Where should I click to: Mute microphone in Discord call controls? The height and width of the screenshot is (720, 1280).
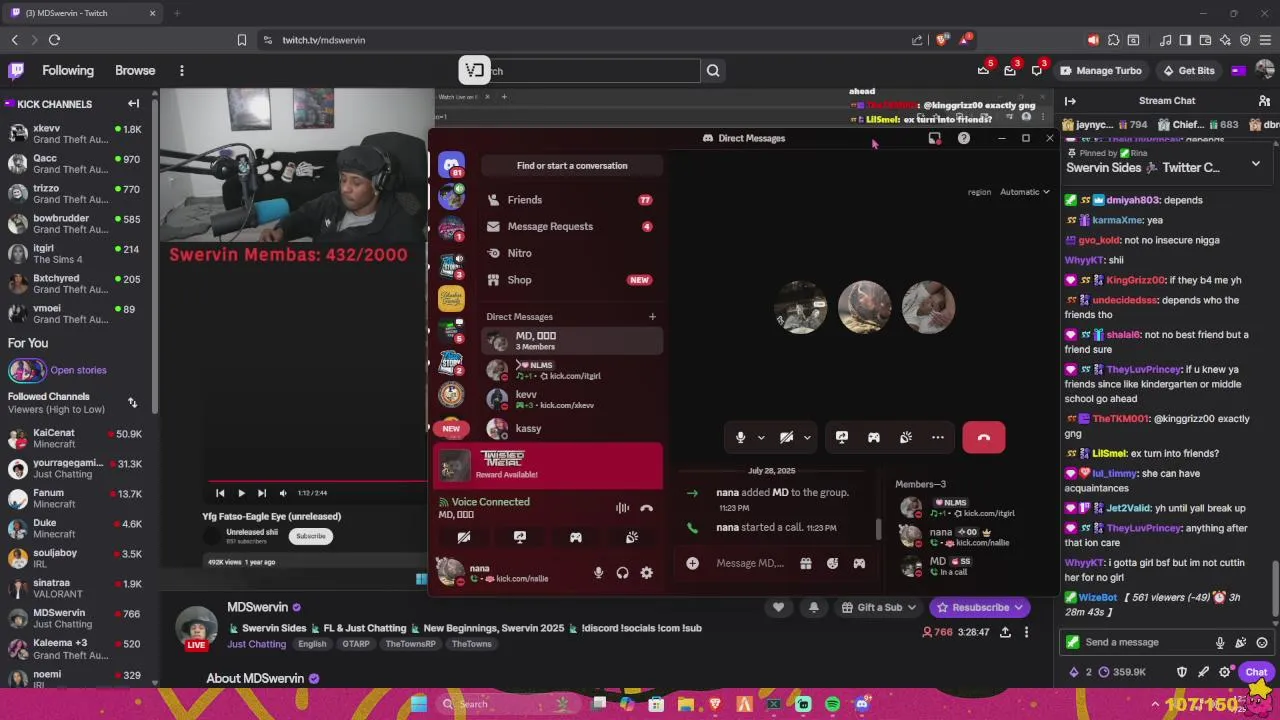740,437
